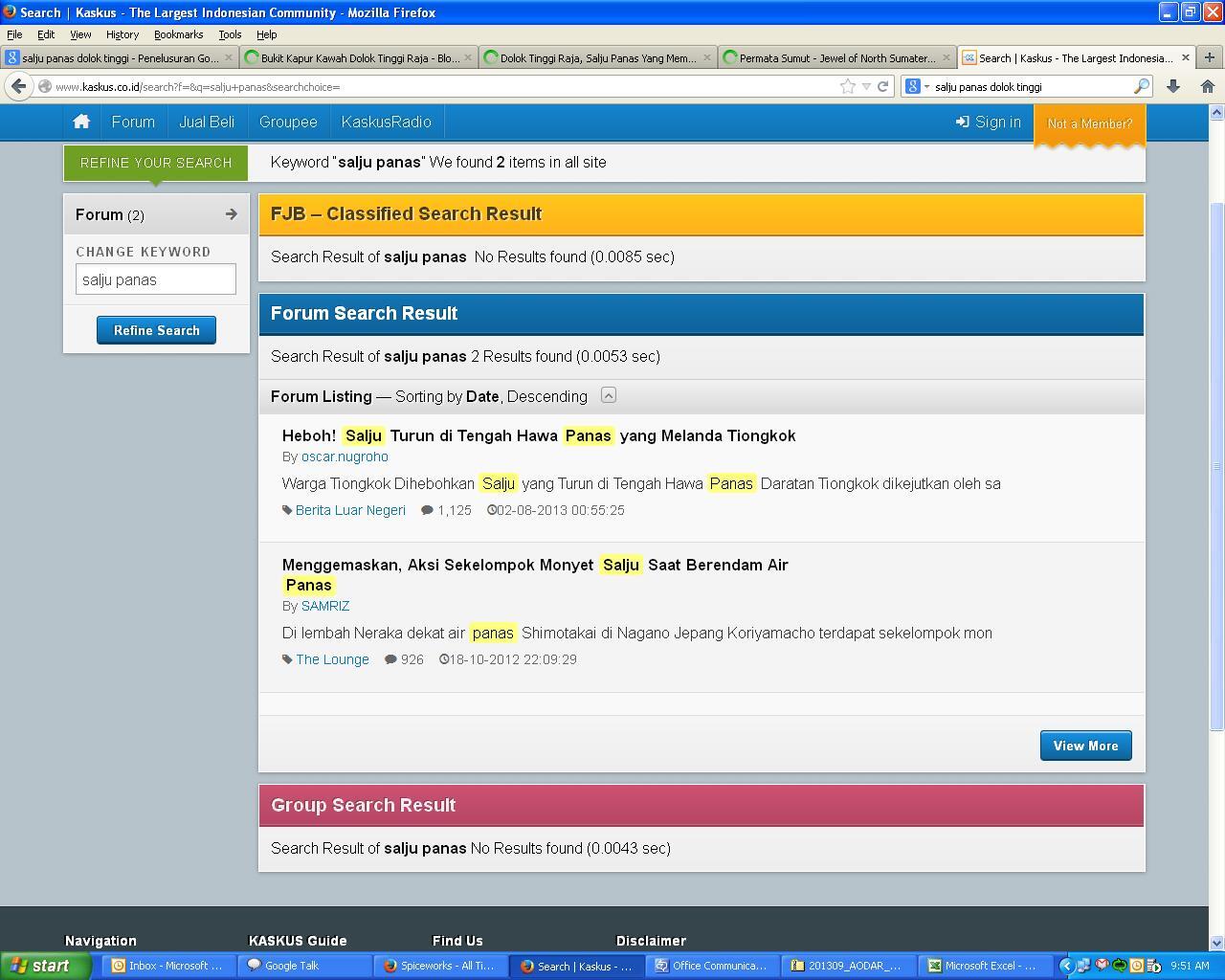Open the File menu

point(14,34)
